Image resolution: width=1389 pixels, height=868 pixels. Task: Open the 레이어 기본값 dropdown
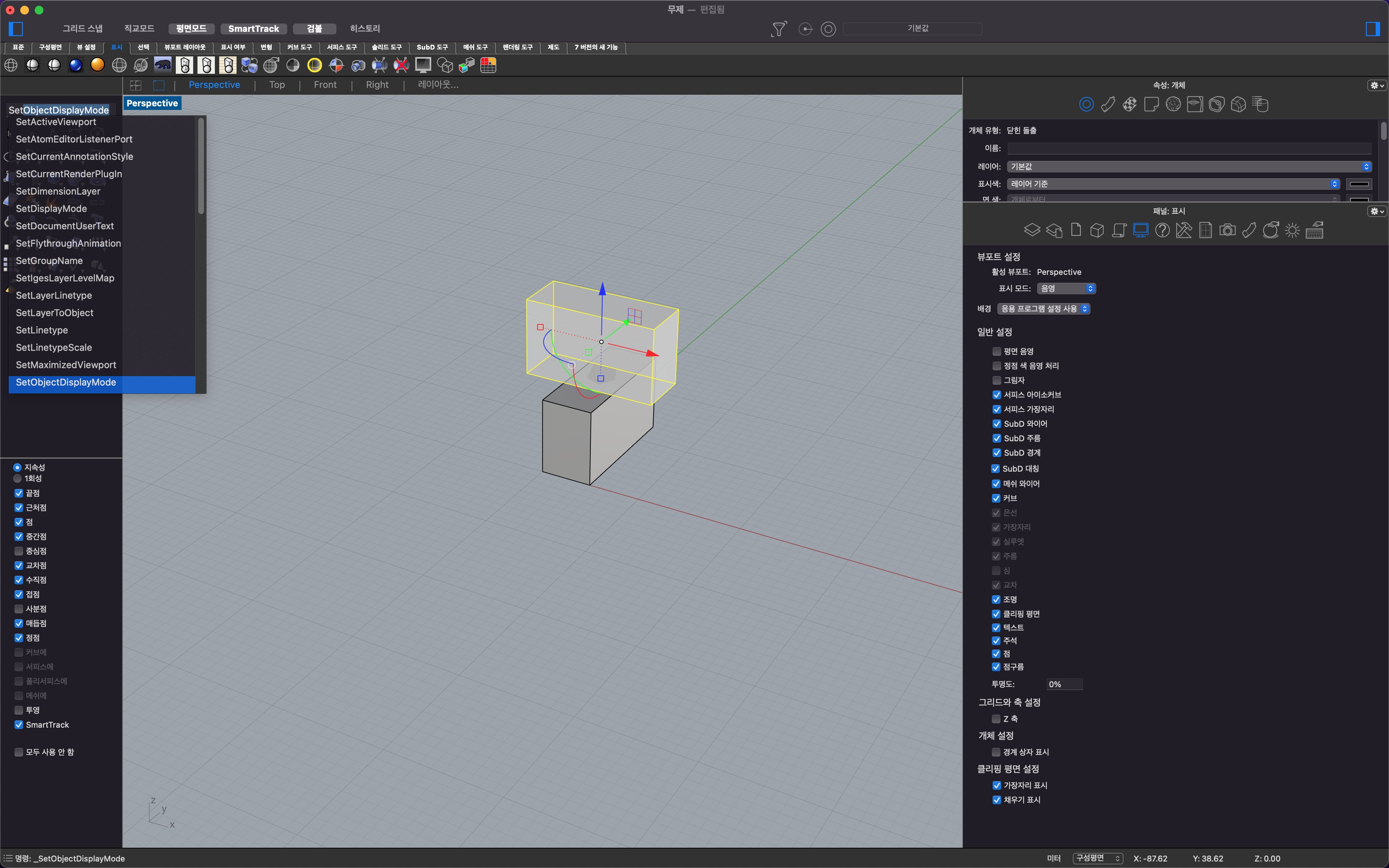1189,166
